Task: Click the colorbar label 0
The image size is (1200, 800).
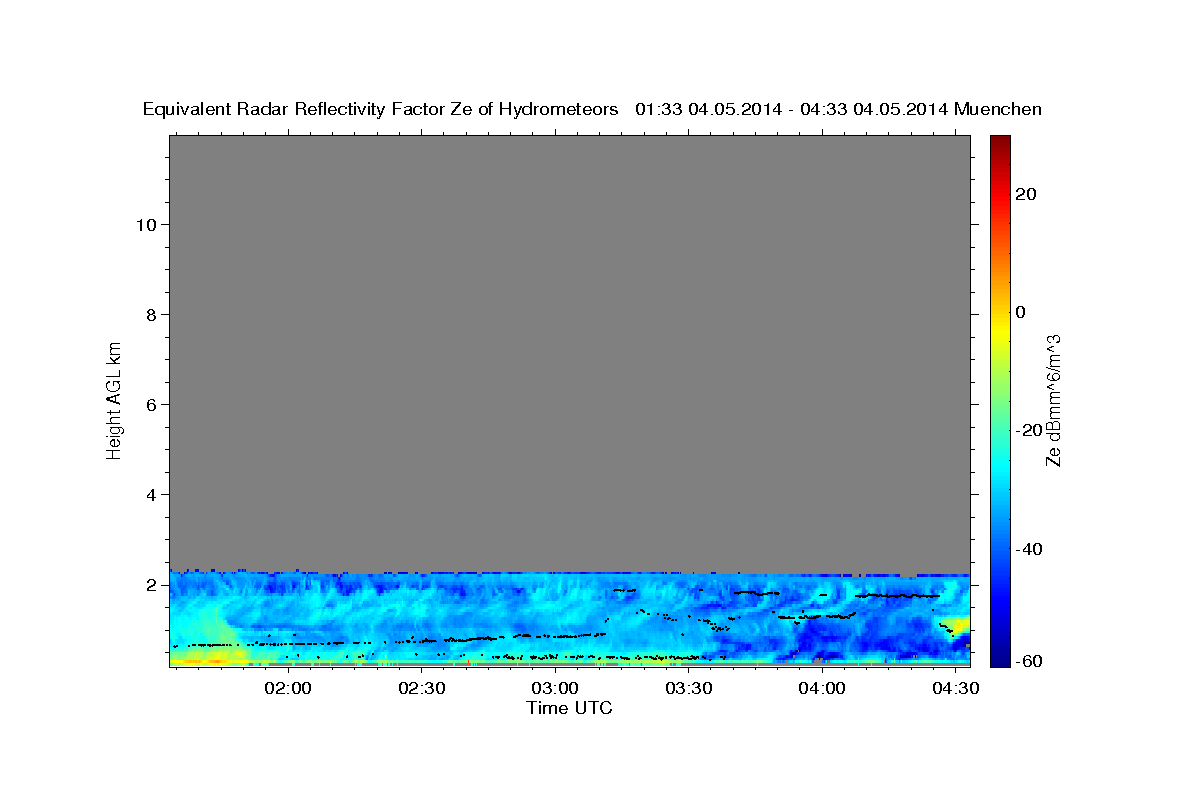Action: [x=1020, y=312]
